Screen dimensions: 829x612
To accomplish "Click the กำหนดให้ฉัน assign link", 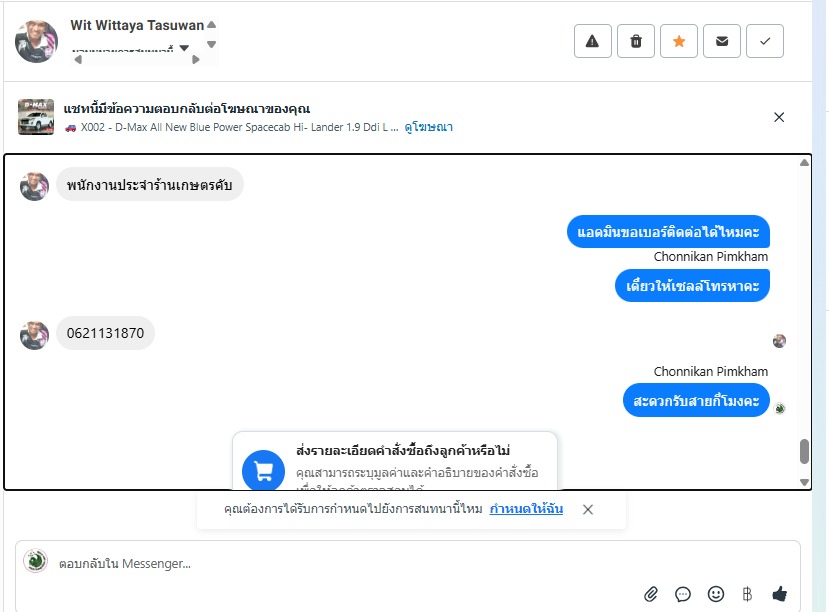I will tap(526, 509).
